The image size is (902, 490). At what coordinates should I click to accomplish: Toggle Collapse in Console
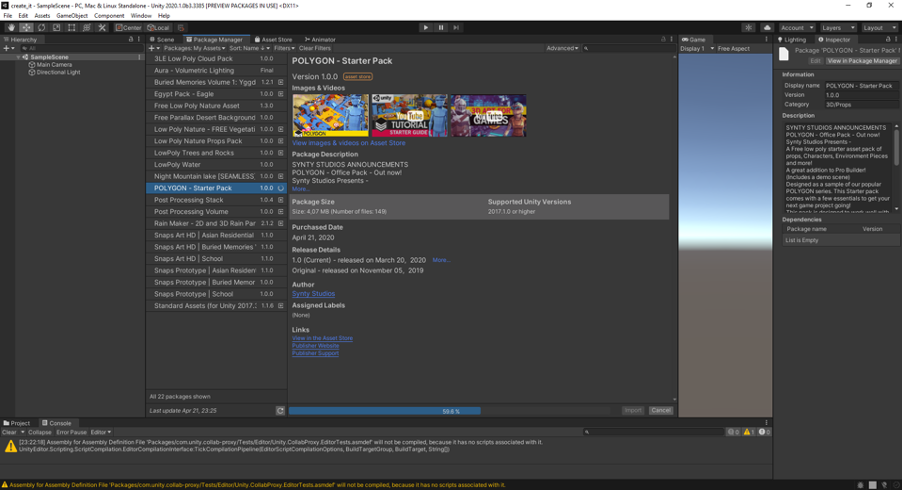(x=40, y=432)
